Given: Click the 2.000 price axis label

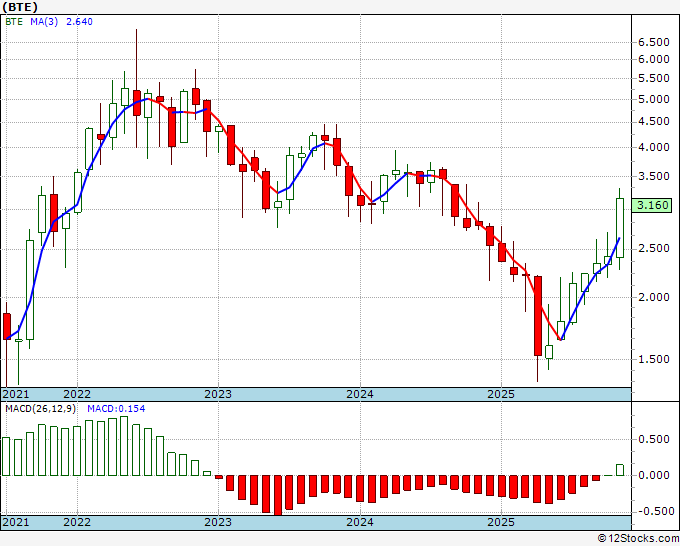Looking at the screenshot, I should 654,298.
